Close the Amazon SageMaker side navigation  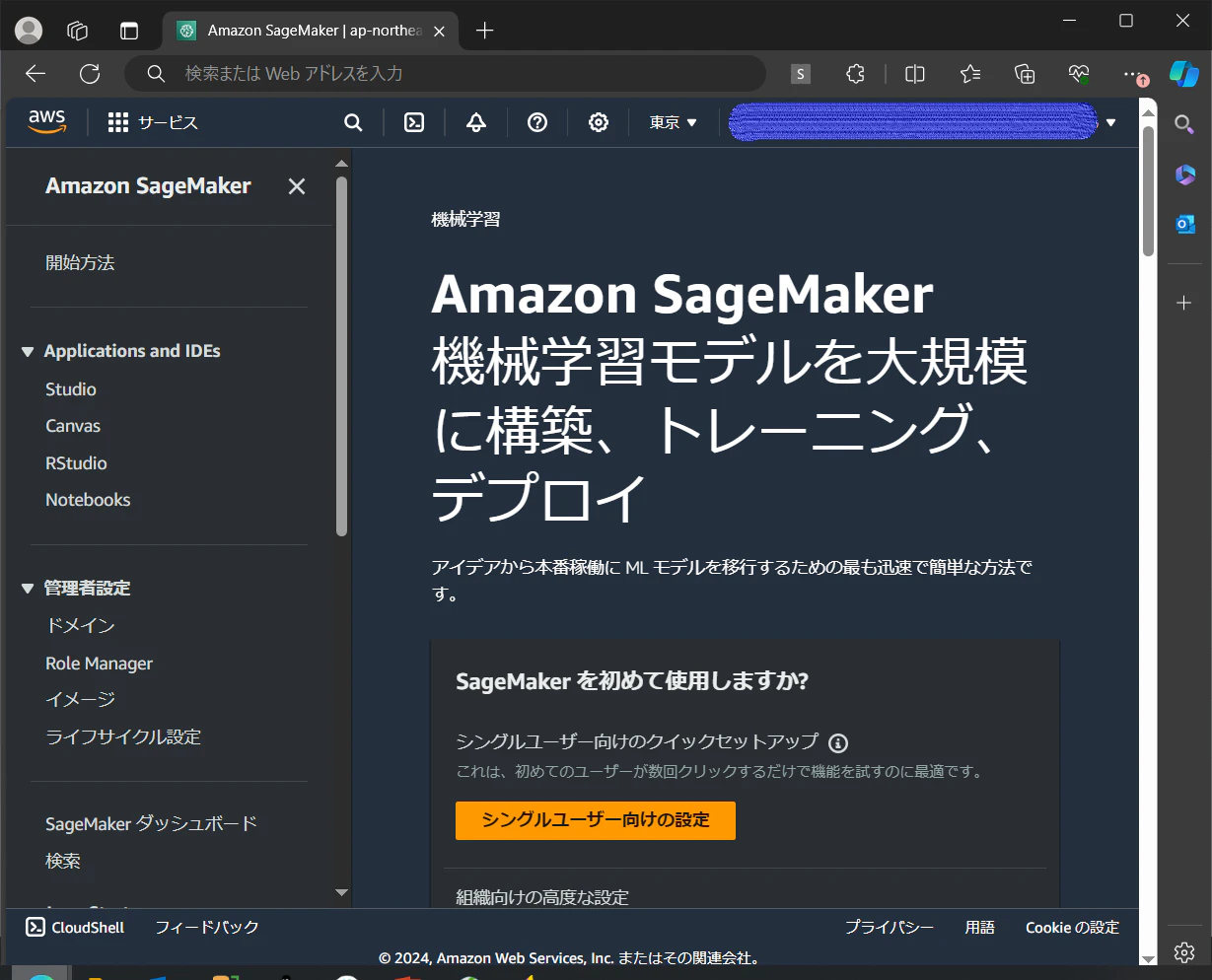pyautogui.click(x=297, y=186)
